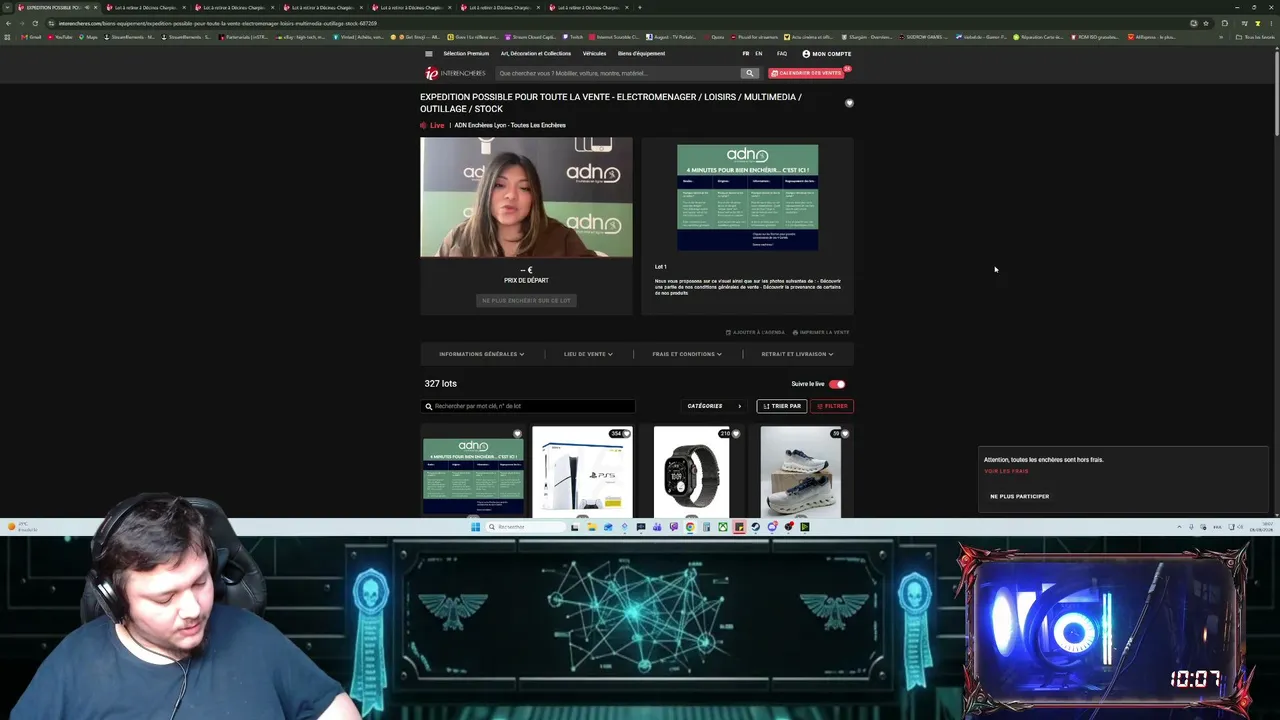The image size is (1280, 720).
Task: Click the live auction video stream
Action: (x=526, y=197)
